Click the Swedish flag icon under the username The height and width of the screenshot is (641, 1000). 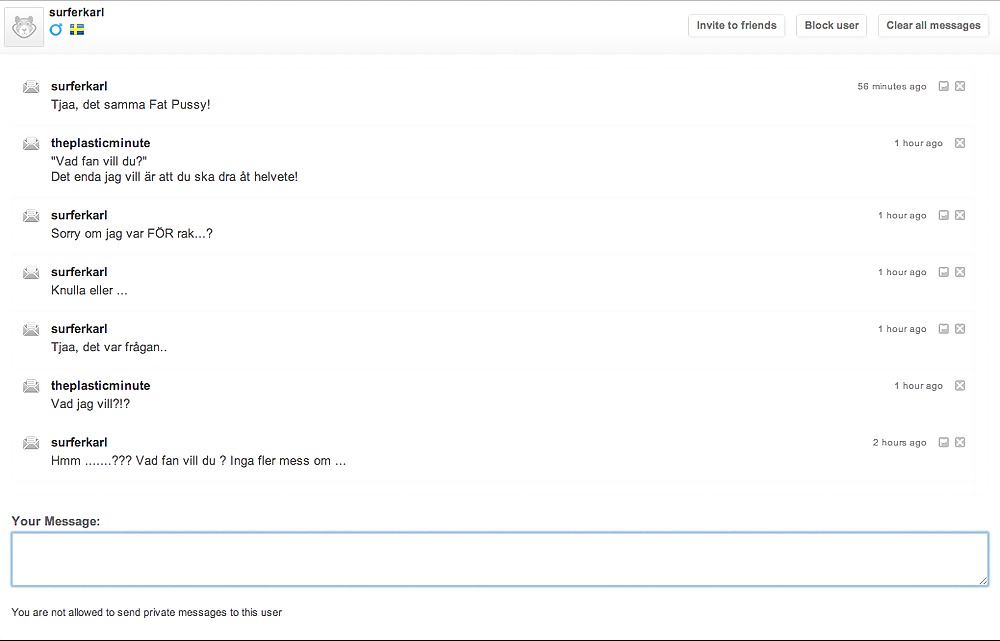(77, 30)
